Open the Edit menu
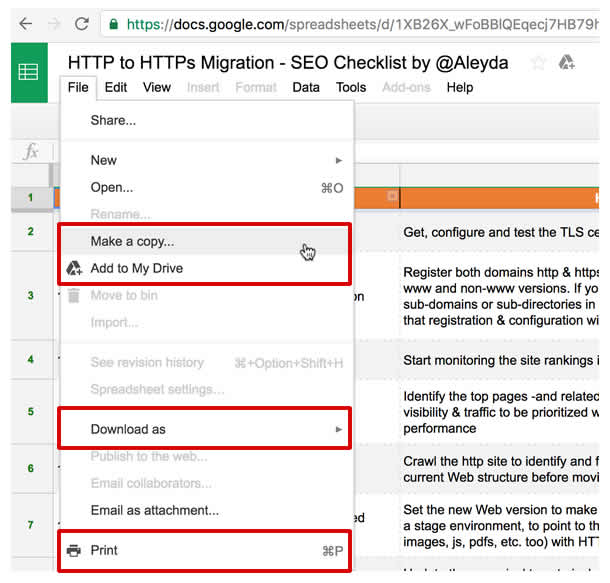Viewport: 610px width, 583px height. click(116, 87)
